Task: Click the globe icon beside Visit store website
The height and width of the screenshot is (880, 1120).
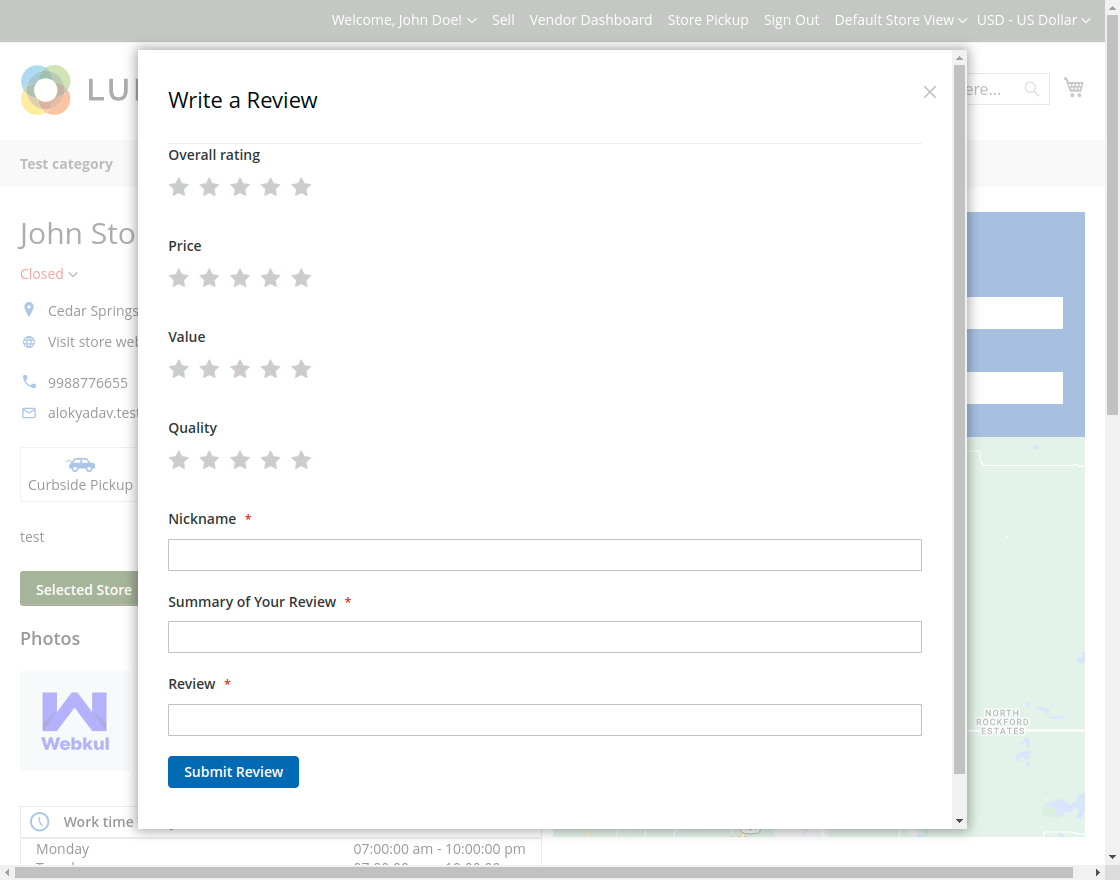Action: (x=30, y=341)
